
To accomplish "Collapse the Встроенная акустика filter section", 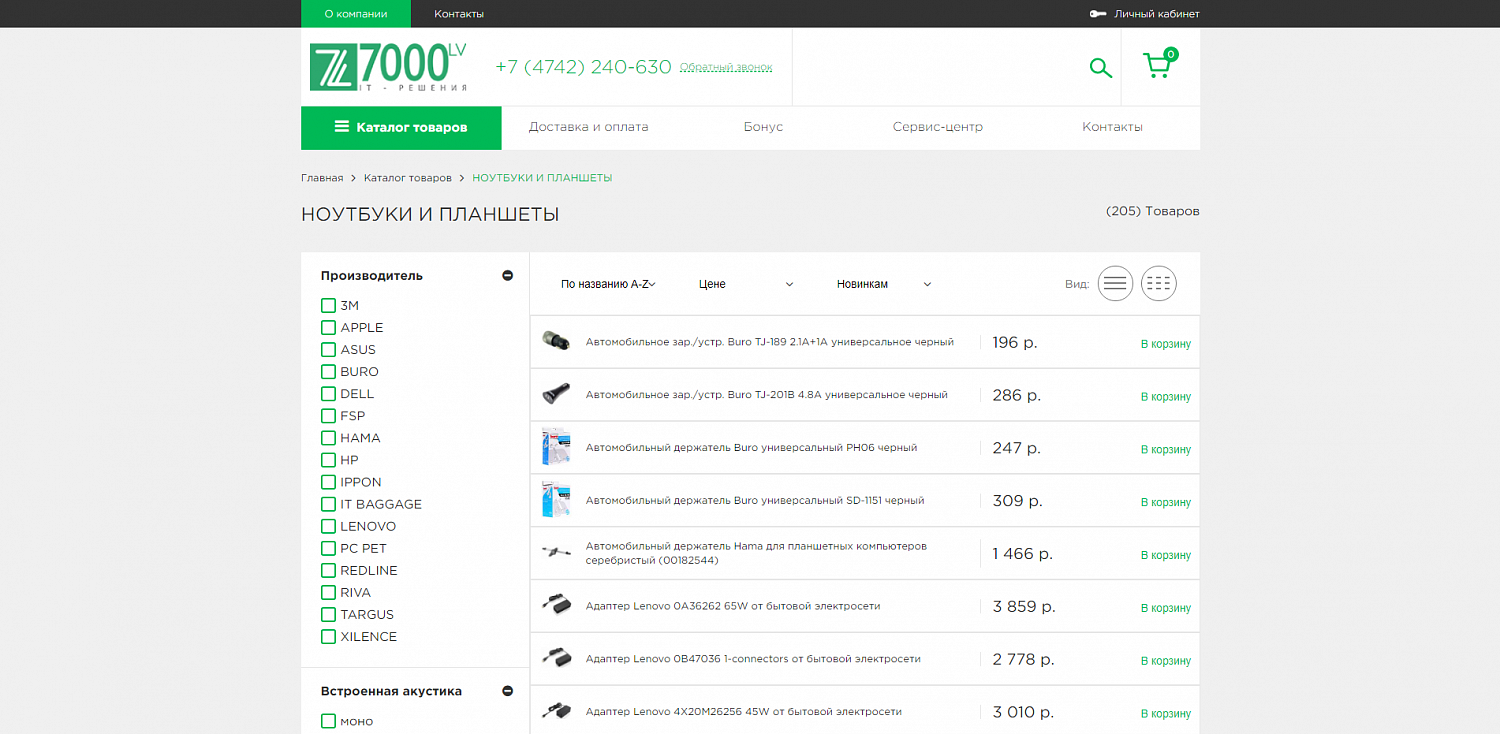I will click(x=507, y=691).
